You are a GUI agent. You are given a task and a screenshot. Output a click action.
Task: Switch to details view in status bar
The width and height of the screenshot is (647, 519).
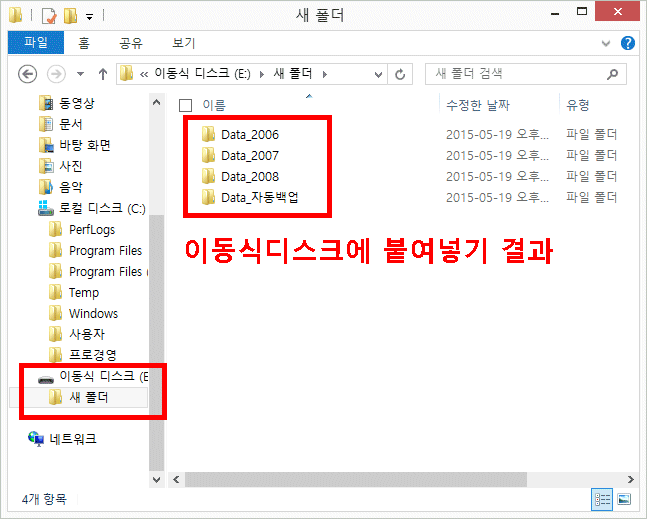pyautogui.click(x=602, y=500)
